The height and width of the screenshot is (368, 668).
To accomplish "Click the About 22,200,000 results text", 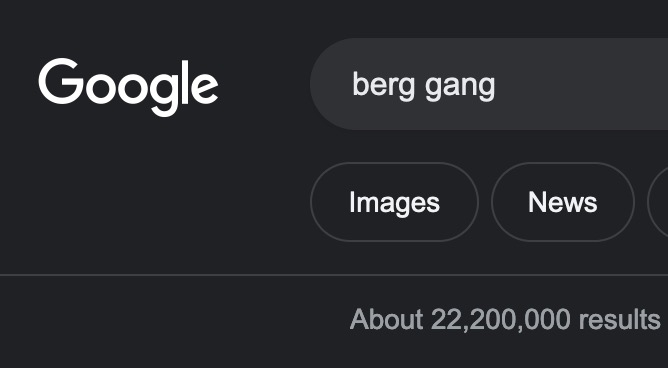I will [504, 319].
